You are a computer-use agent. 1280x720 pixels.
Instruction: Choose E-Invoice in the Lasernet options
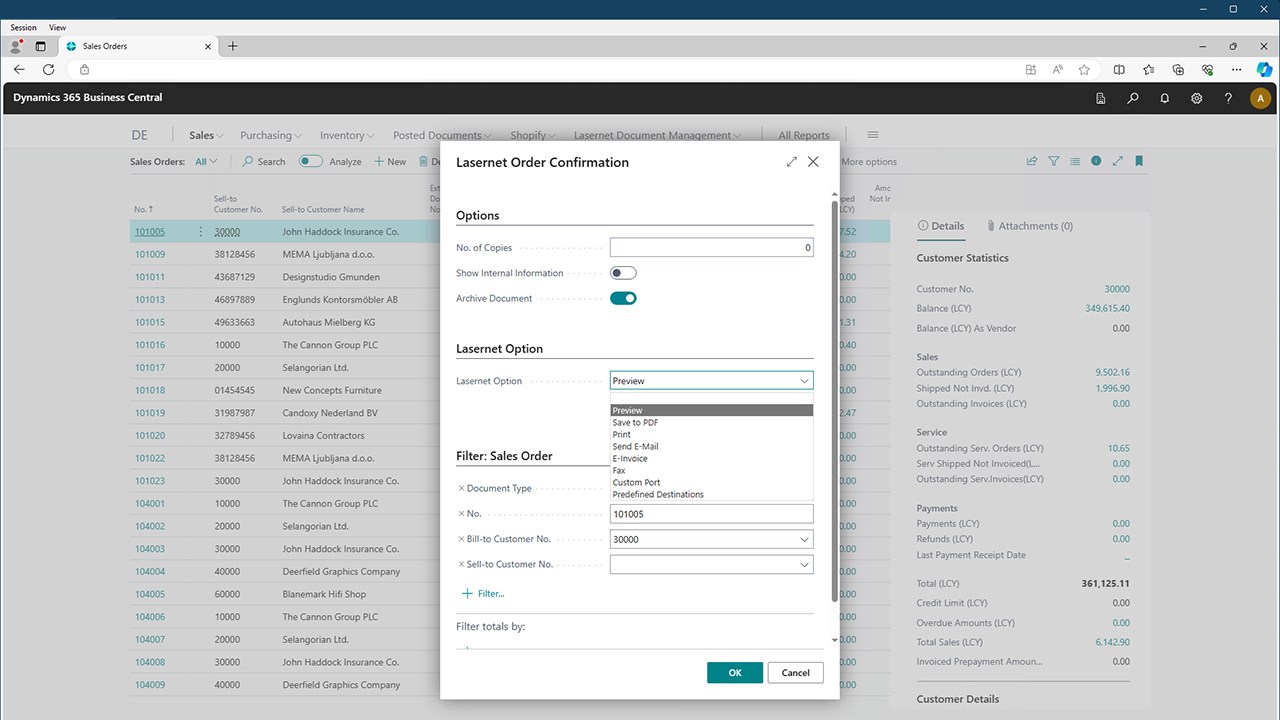tap(711, 459)
